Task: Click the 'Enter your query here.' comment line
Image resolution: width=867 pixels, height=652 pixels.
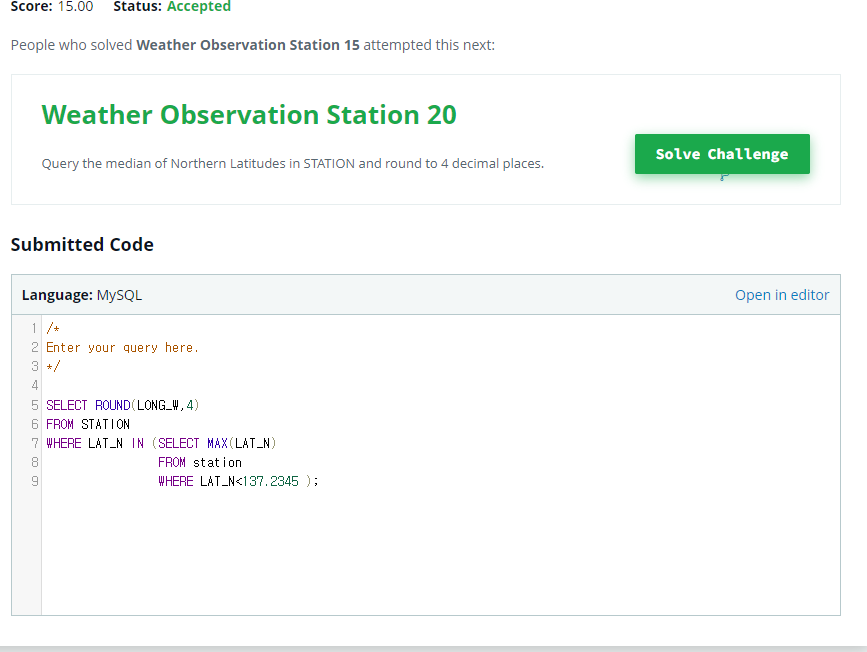Action: coord(122,348)
